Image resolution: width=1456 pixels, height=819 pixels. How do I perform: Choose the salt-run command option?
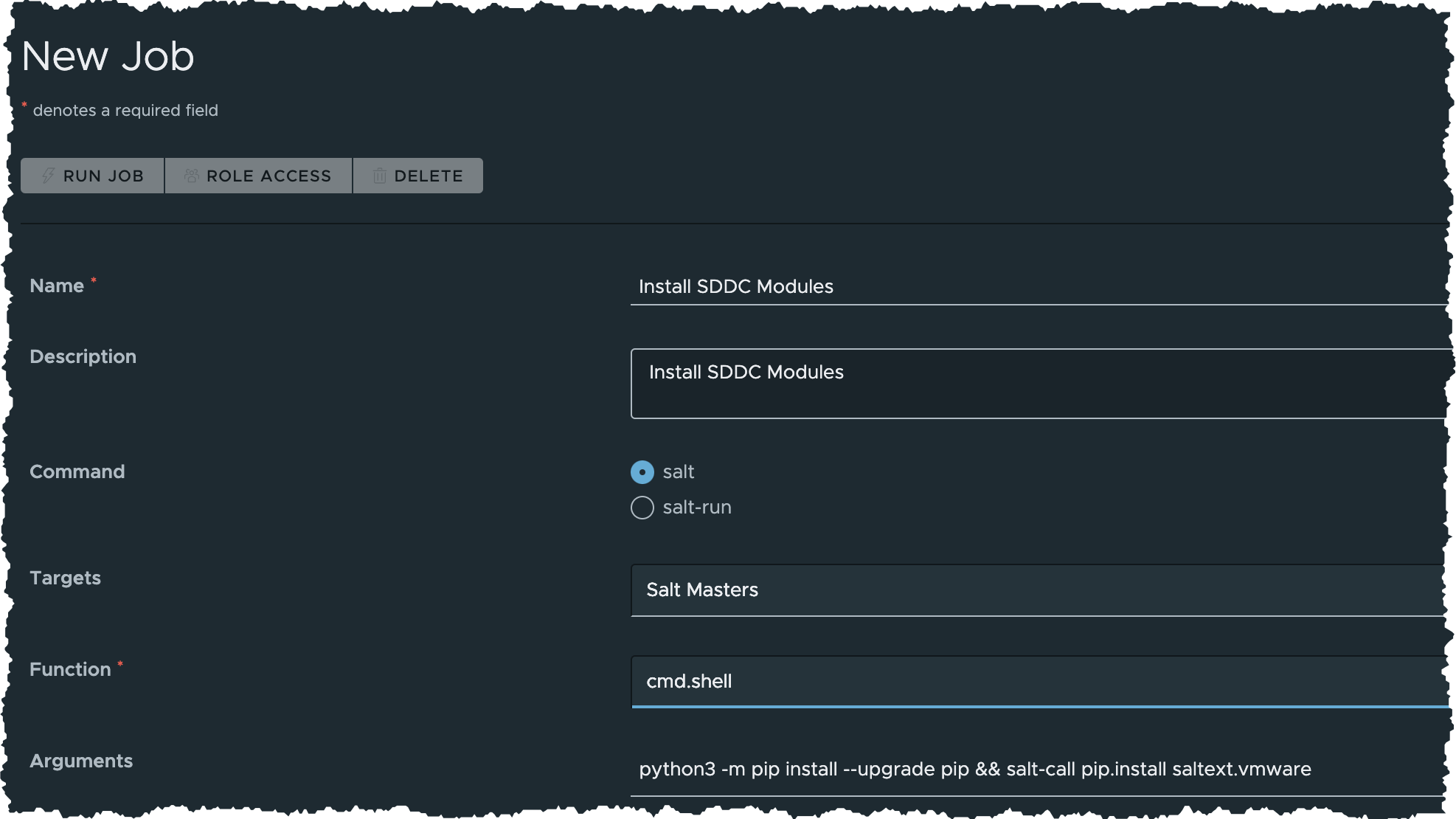(x=642, y=508)
